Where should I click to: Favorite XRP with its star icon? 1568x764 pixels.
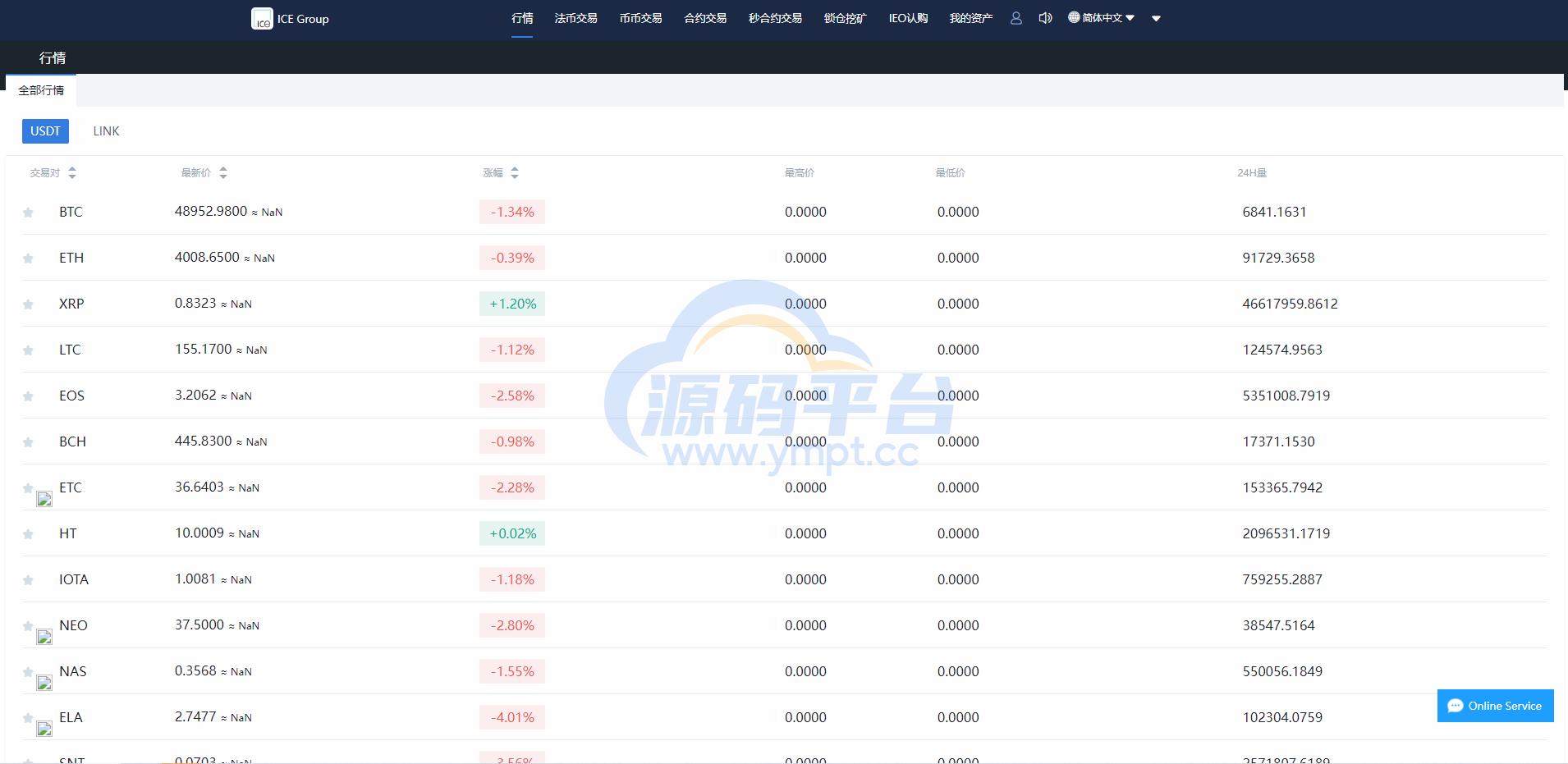click(28, 304)
